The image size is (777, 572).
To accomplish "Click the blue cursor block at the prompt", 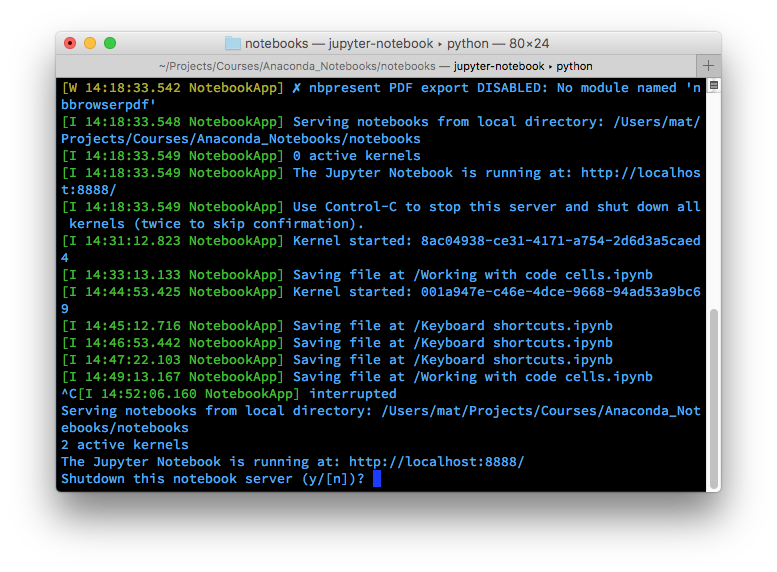I will pyautogui.click(x=377, y=479).
